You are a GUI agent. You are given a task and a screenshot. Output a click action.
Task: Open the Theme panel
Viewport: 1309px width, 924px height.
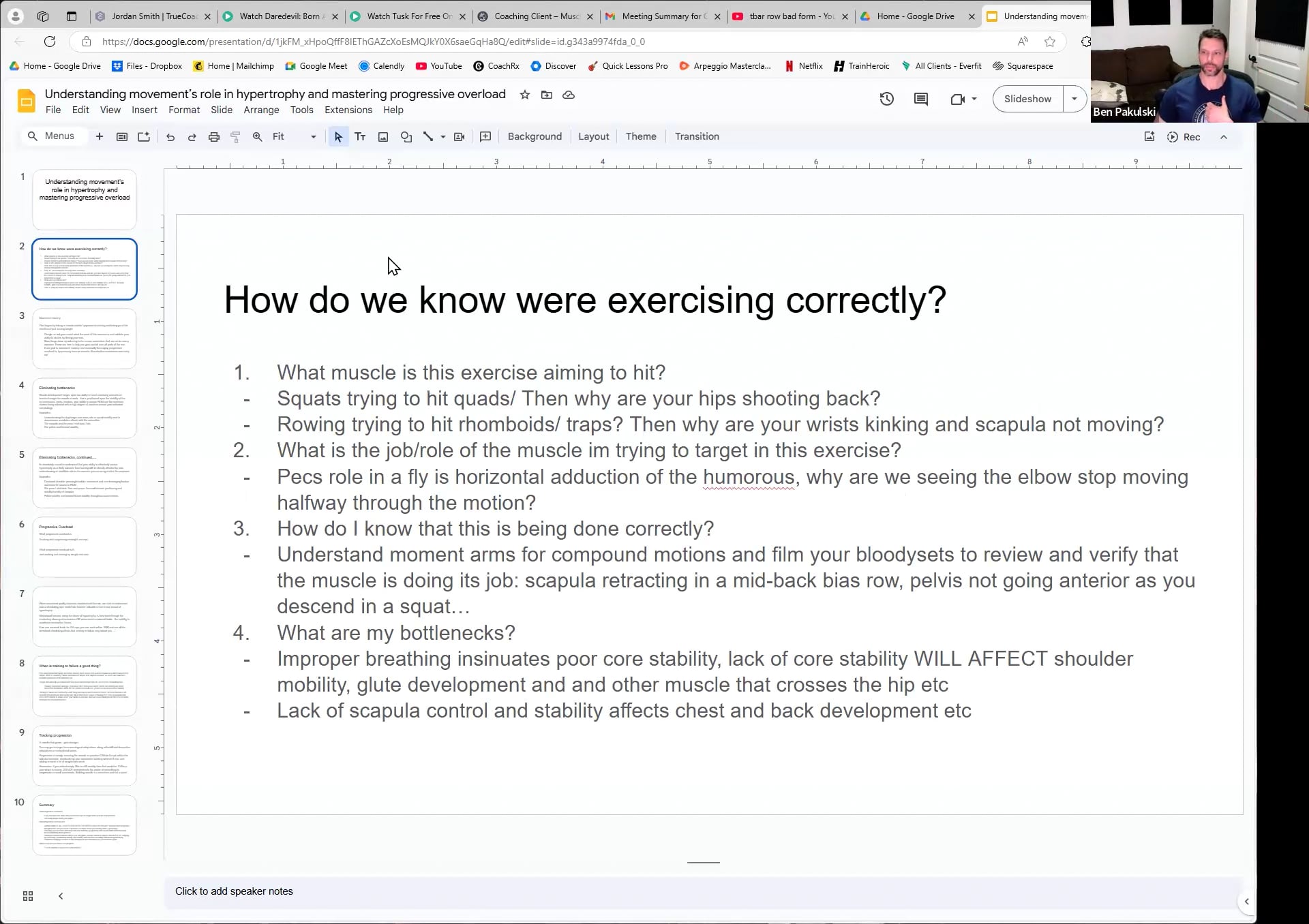641,137
